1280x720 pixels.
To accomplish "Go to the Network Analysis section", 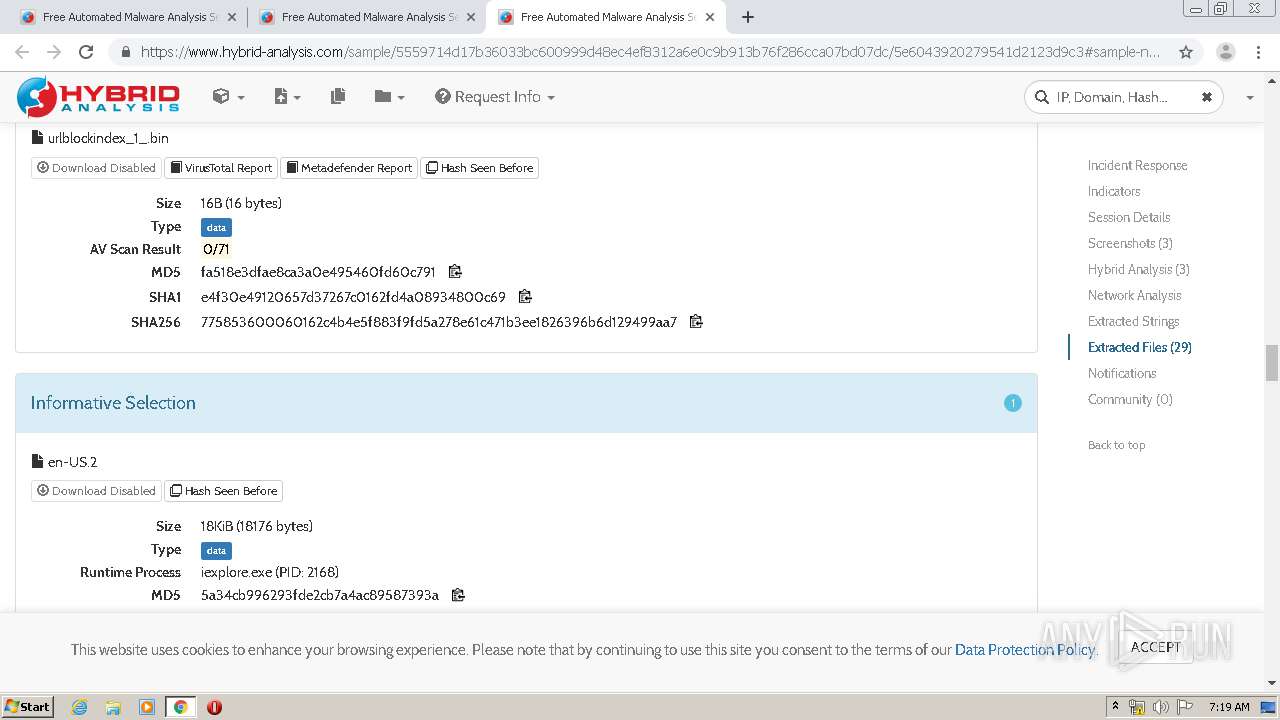I will [1134, 295].
